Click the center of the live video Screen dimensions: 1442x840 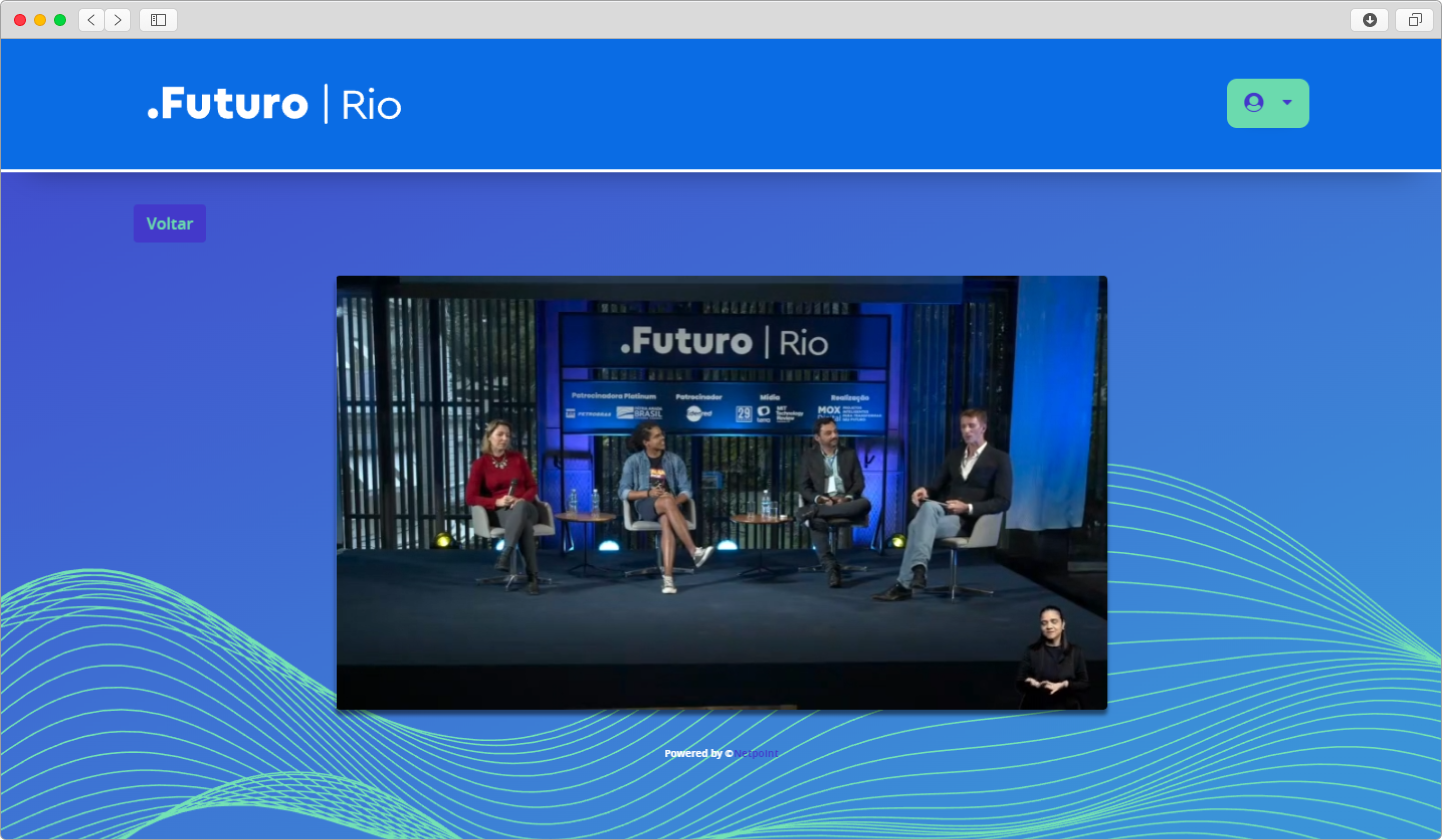pos(721,493)
